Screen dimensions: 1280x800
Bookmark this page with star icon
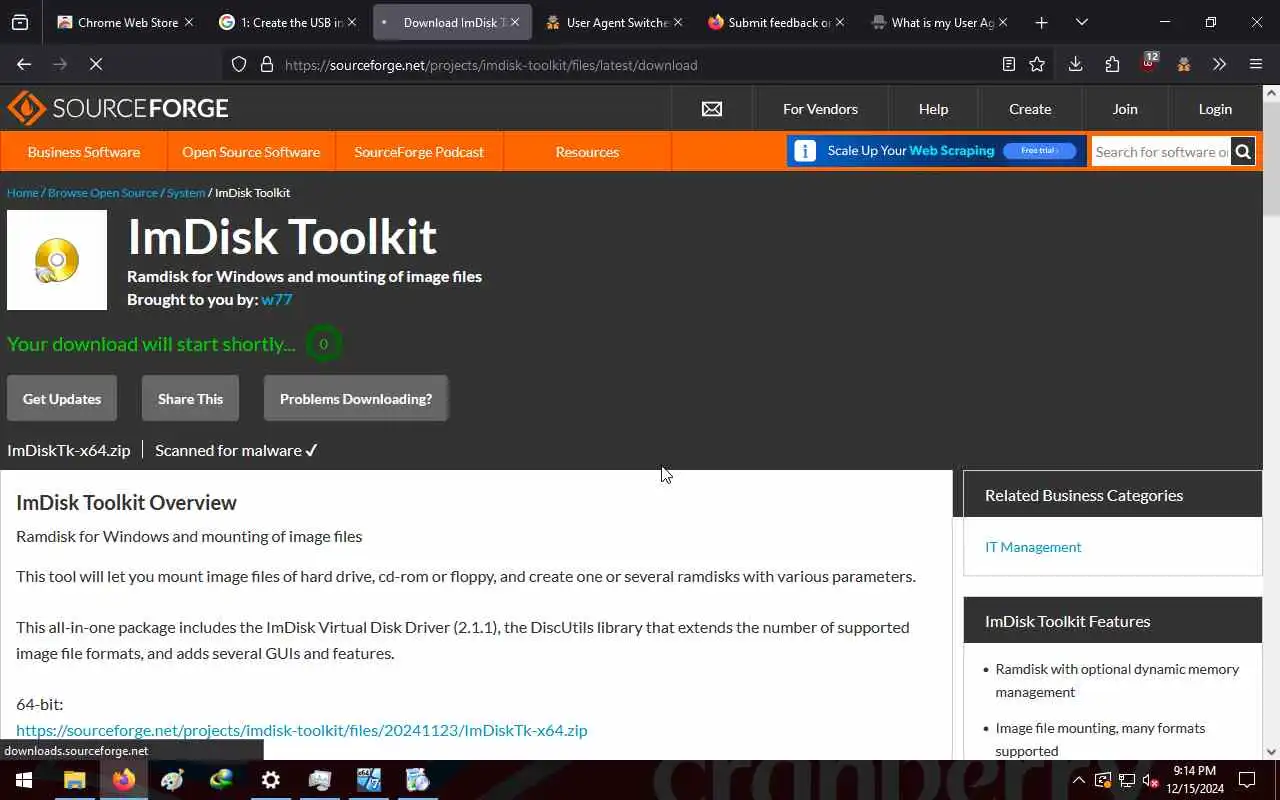point(1037,64)
